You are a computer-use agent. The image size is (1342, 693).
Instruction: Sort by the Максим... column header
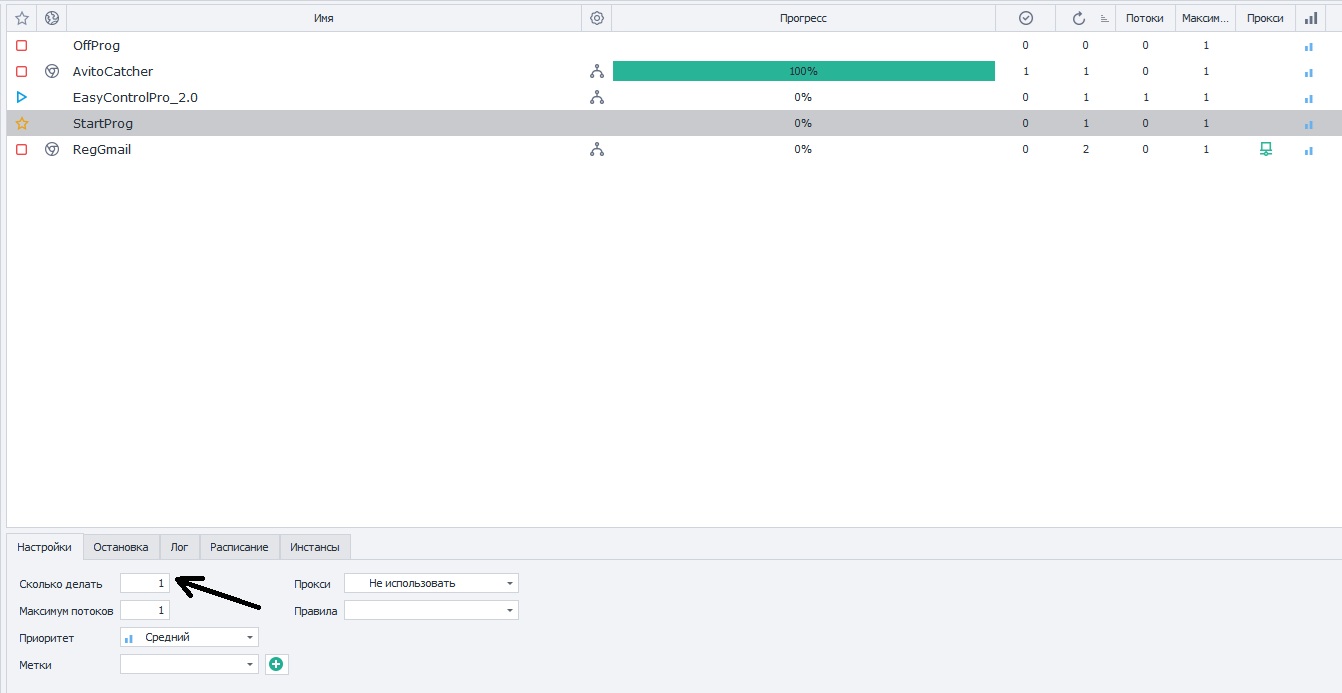[1205, 18]
